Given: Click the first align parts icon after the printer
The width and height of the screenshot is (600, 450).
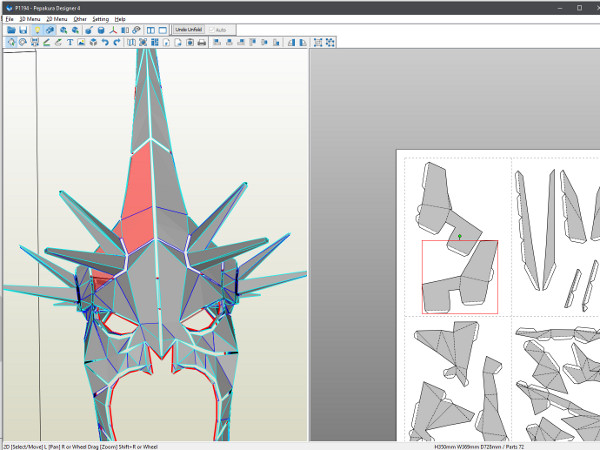Looking at the screenshot, I should (x=217, y=42).
